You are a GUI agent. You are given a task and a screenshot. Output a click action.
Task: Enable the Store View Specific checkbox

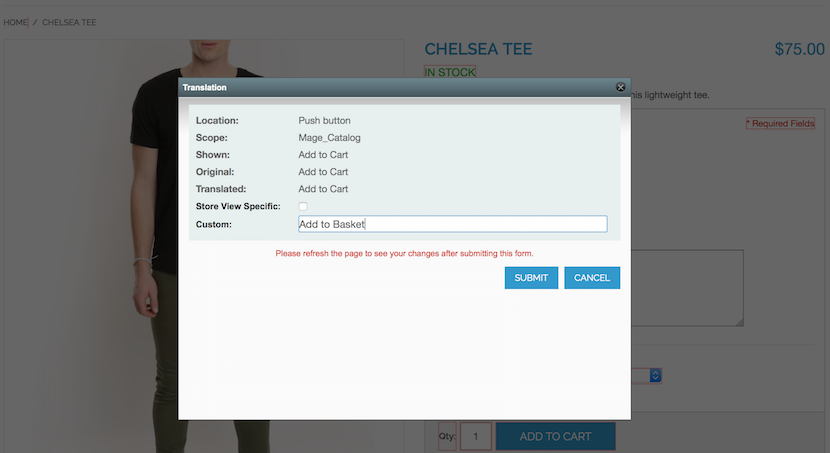[303, 206]
